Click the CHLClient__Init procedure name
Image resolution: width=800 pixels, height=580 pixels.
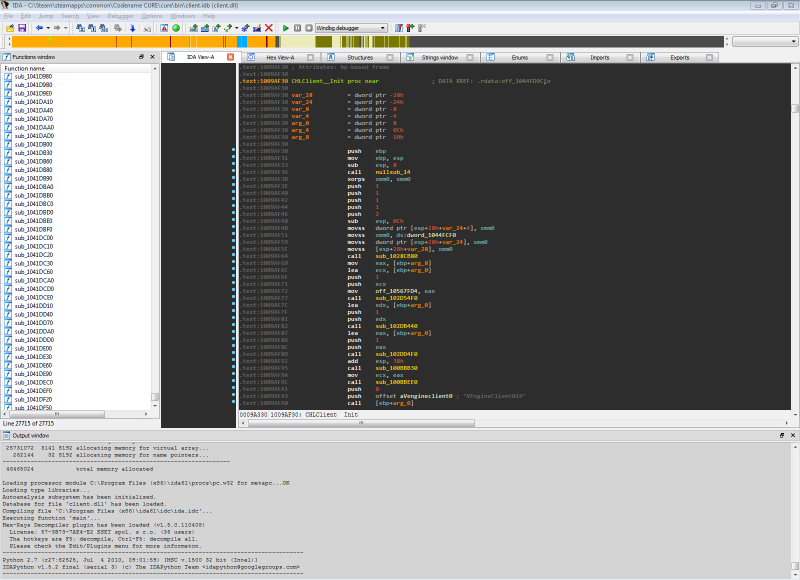pos(317,81)
